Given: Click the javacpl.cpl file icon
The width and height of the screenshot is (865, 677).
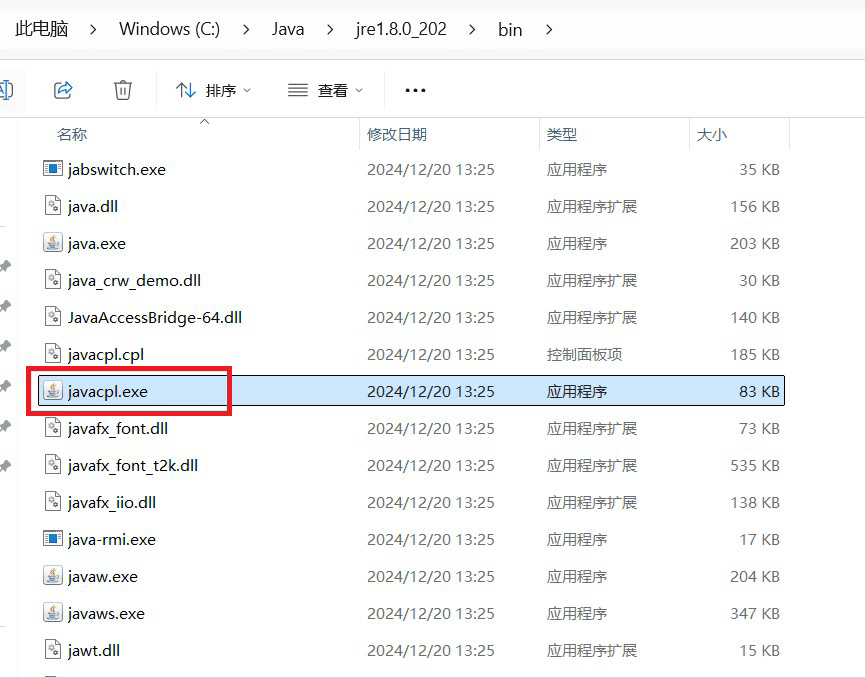Looking at the screenshot, I should 52,353.
